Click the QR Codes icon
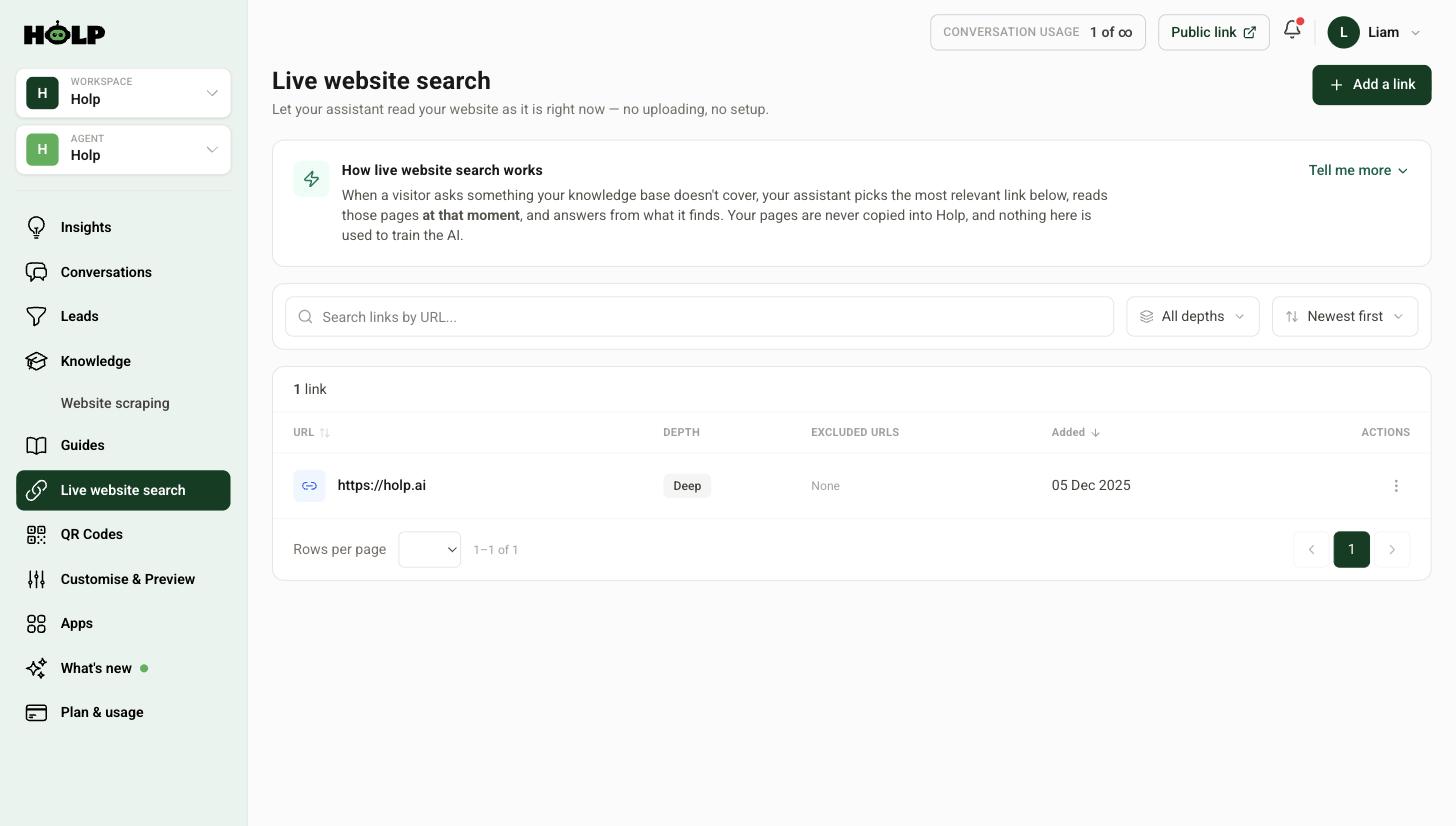Screen dimensions: 1456x826 point(36,535)
